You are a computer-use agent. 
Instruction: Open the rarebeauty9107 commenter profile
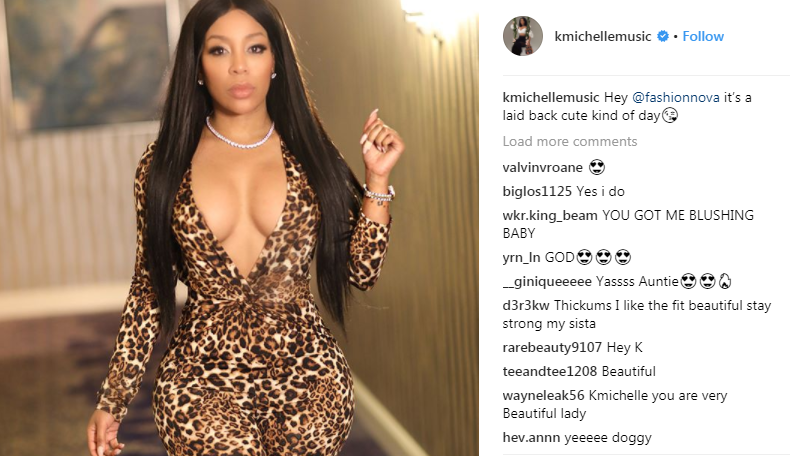552,348
